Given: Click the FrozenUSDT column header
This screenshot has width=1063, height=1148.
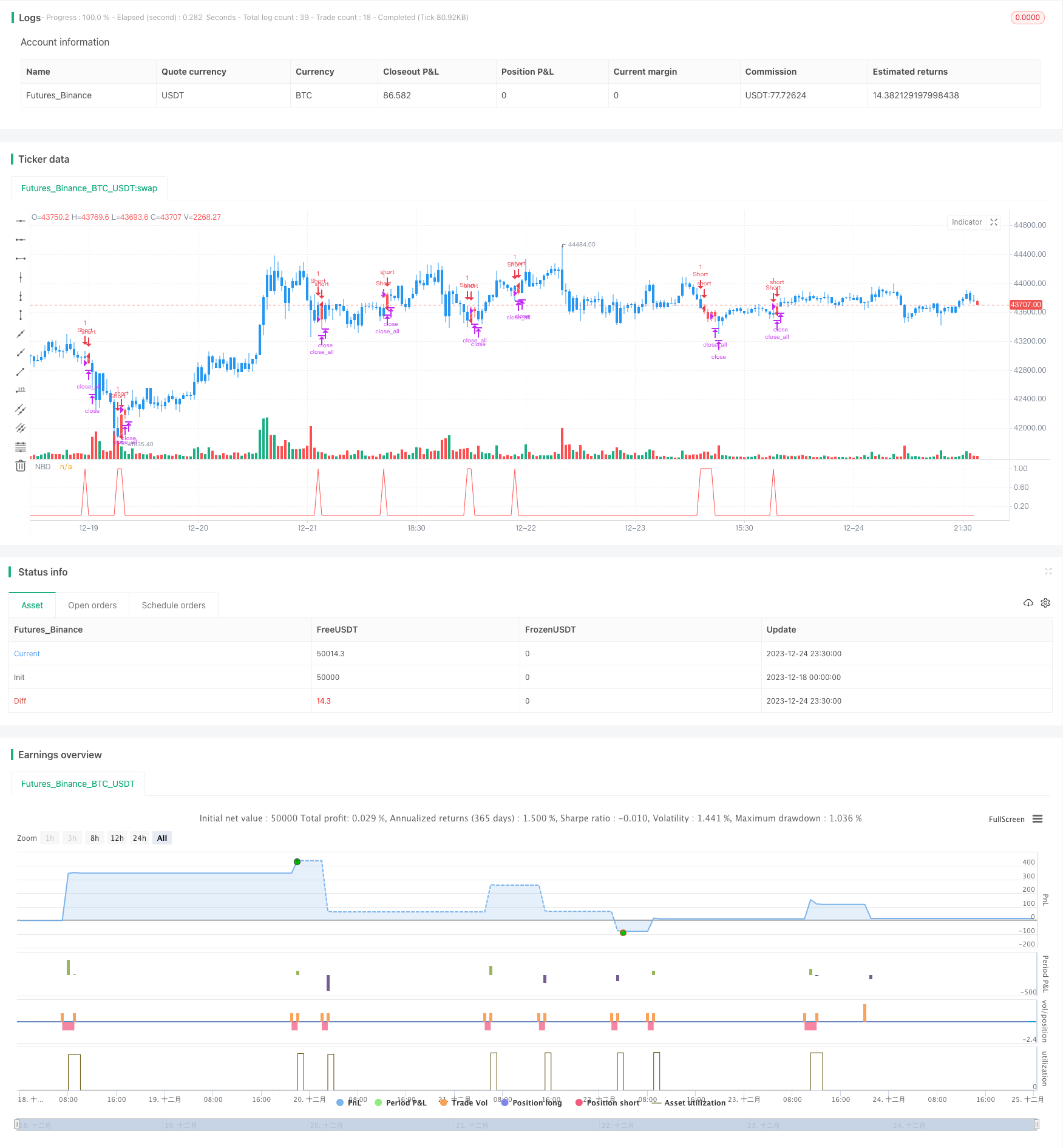Looking at the screenshot, I should point(550,630).
